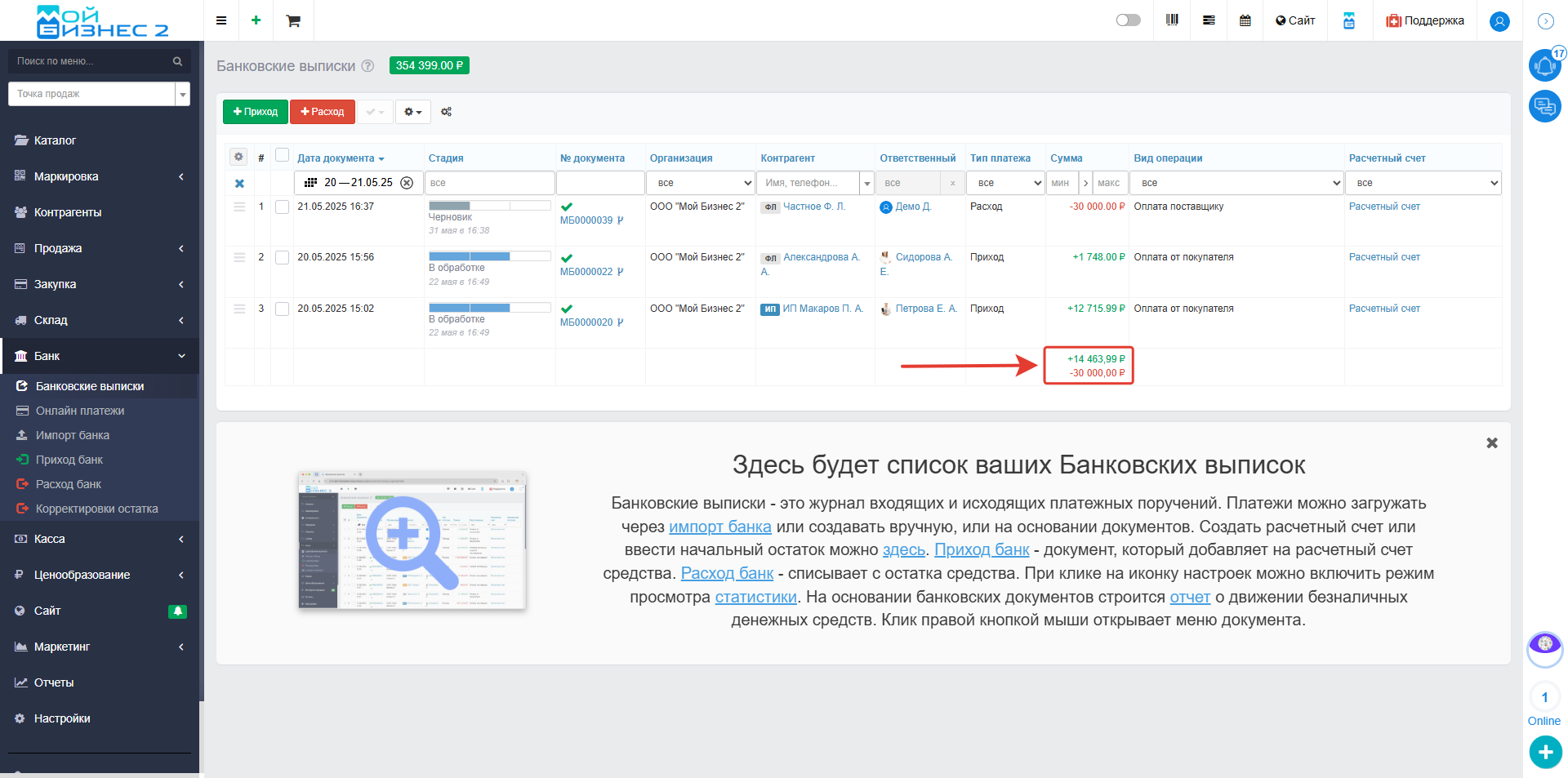Open notifications bell with badge 17
The image size is (1568, 778).
[1544, 65]
